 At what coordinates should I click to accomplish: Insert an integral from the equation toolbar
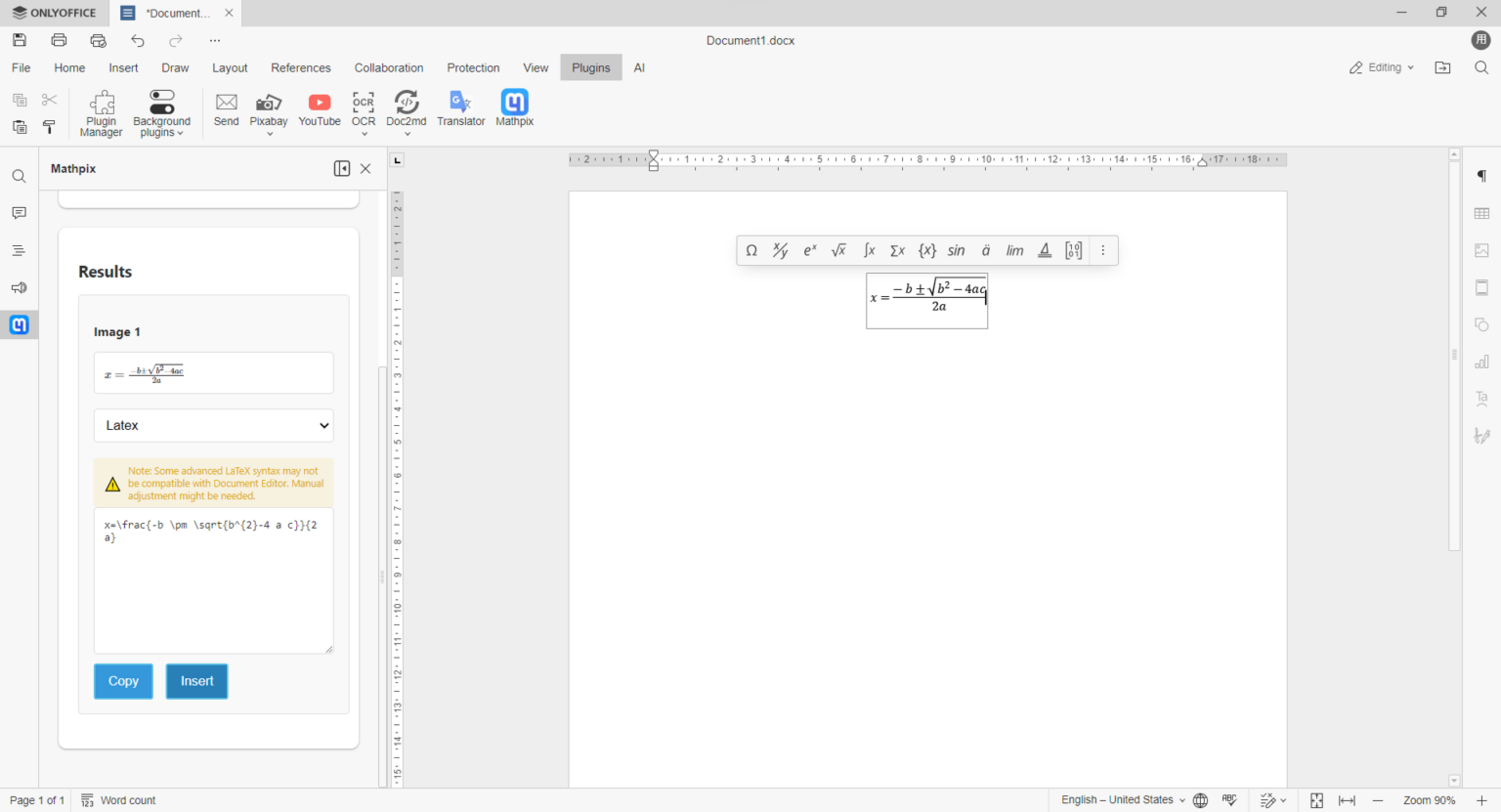pyautogui.click(x=868, y=250)
